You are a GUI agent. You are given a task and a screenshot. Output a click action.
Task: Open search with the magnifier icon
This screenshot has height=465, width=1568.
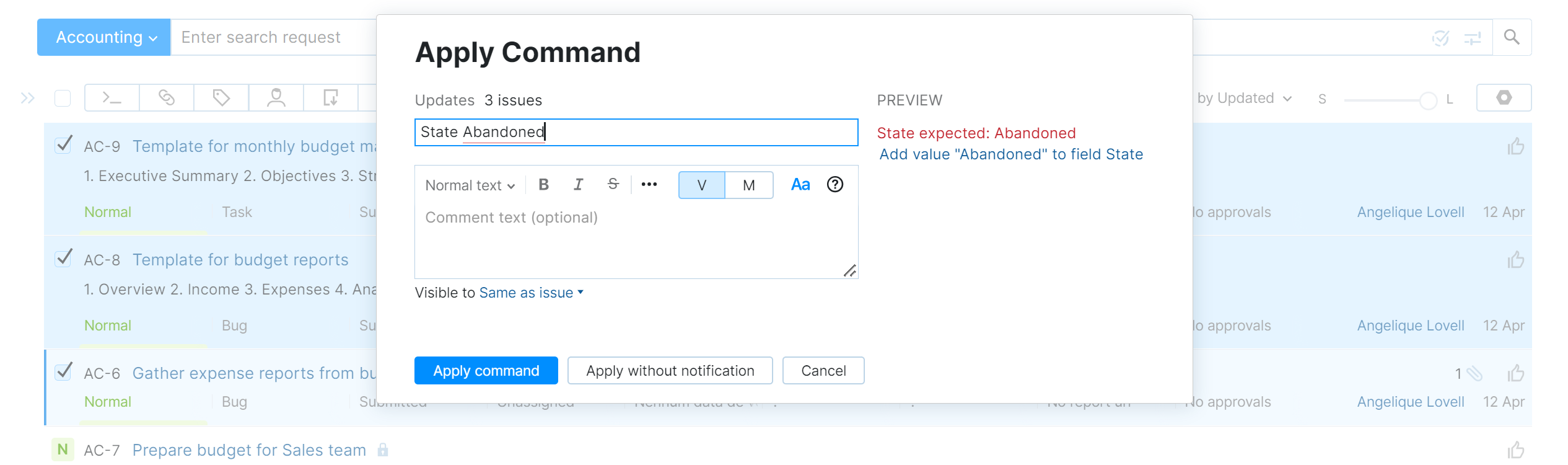pyautogui.click(x=1512, y=37)
